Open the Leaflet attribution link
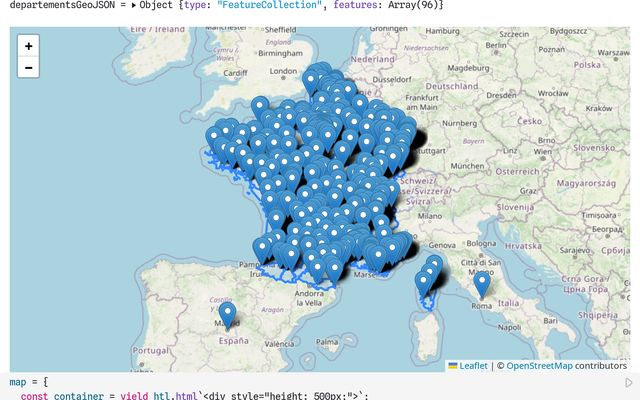 pos(473,366)
